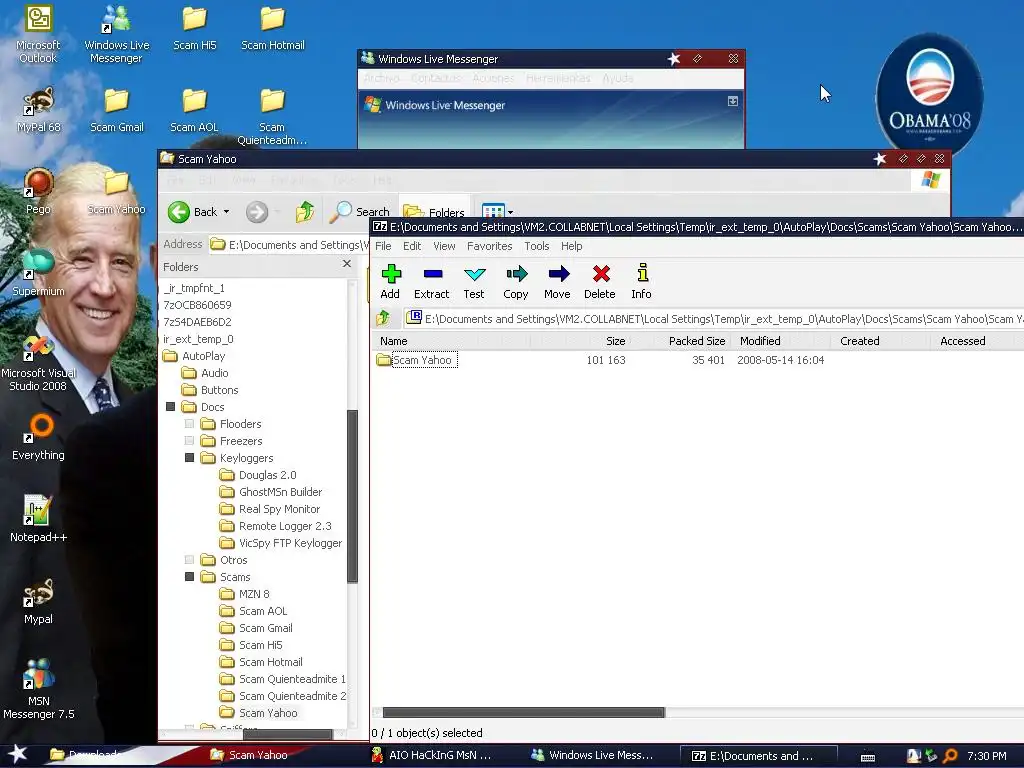Open the Views dropdown in Explorer toolbar
The width and height of the screenshot is (1024, 768).
pos(510,212)
